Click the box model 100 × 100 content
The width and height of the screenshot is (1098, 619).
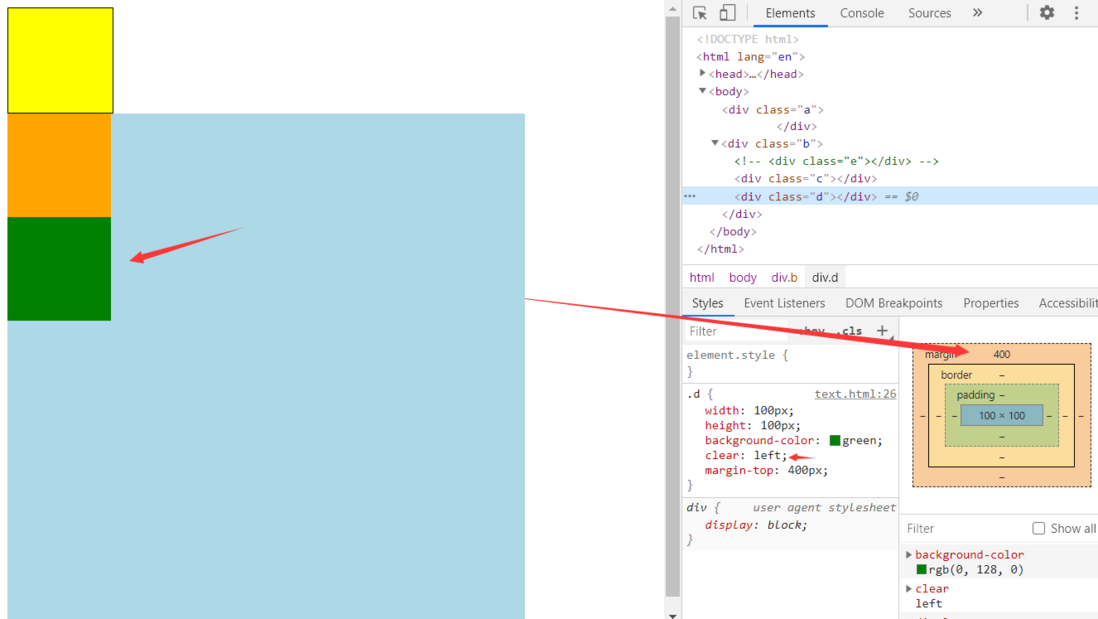[1001, 415]
